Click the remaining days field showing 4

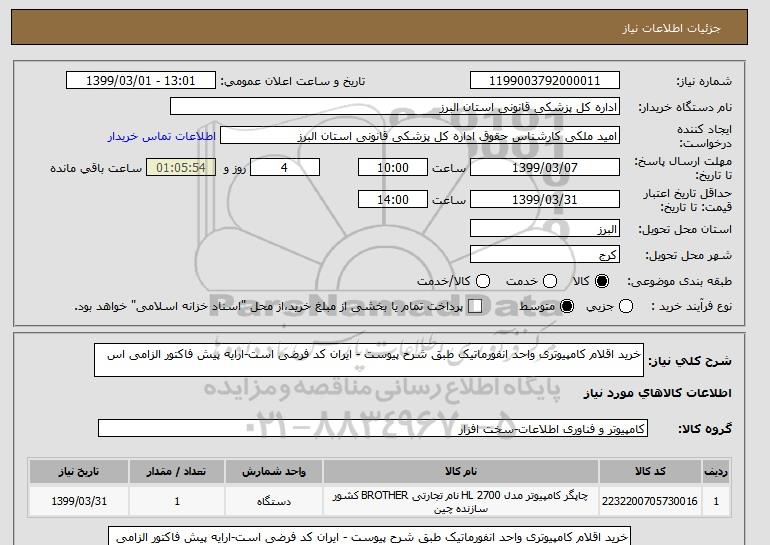pos(285,167)
